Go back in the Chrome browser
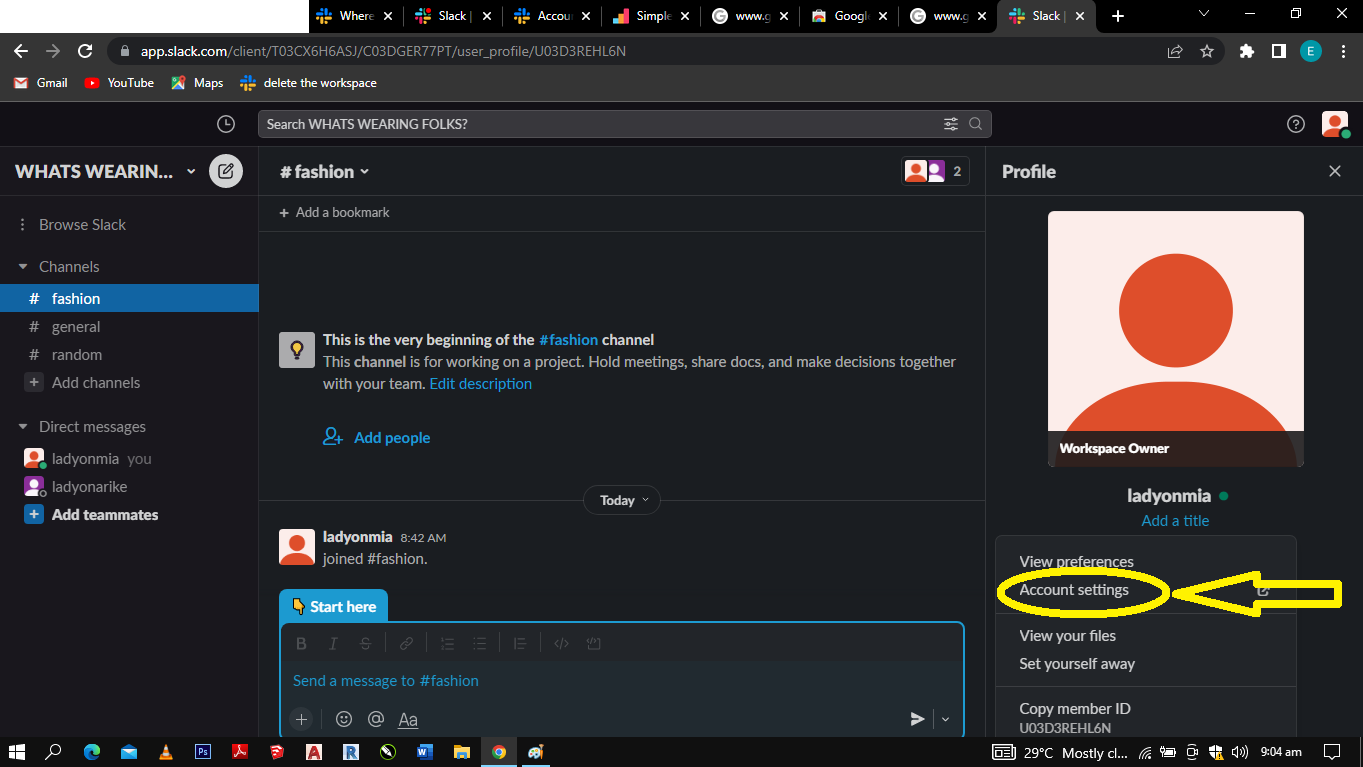 (x=21, y=51)
